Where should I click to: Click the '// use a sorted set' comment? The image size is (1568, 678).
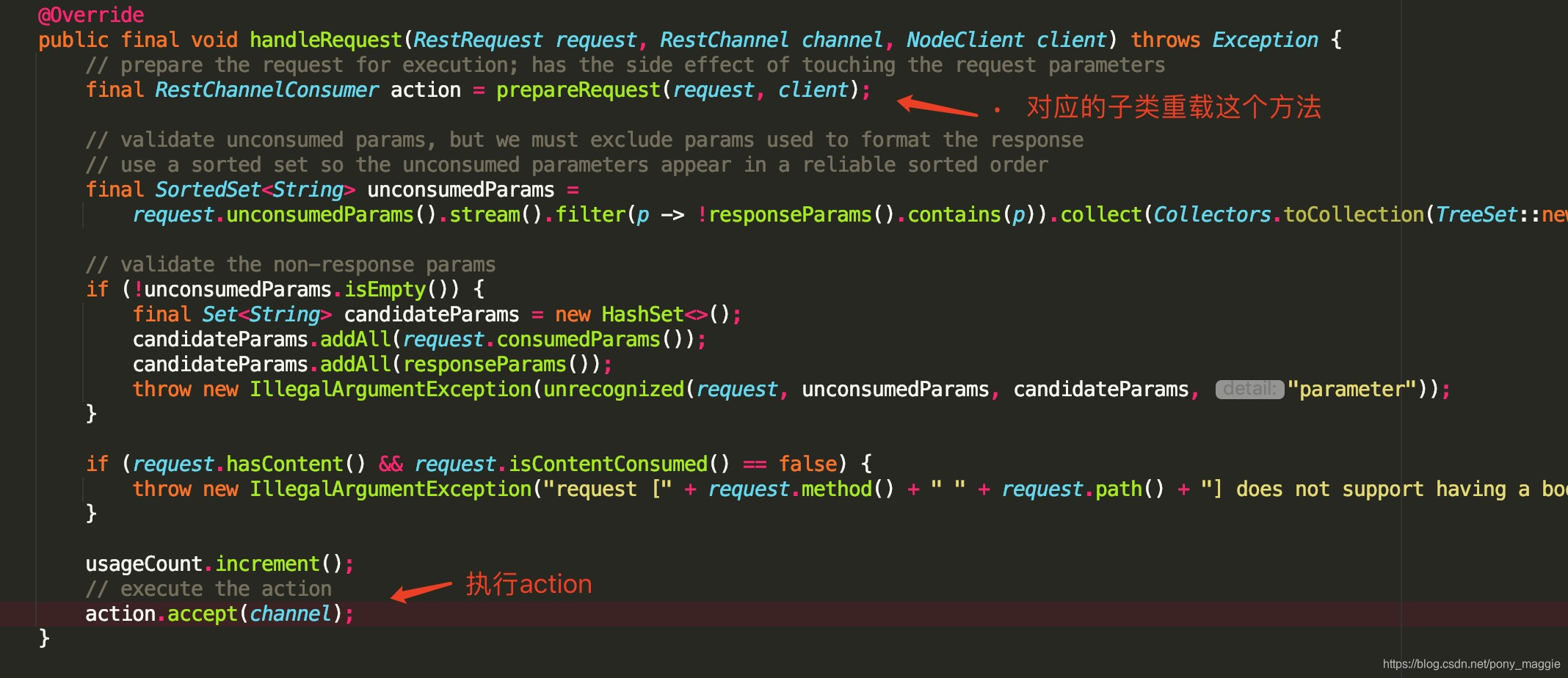(x=567, y=164)
